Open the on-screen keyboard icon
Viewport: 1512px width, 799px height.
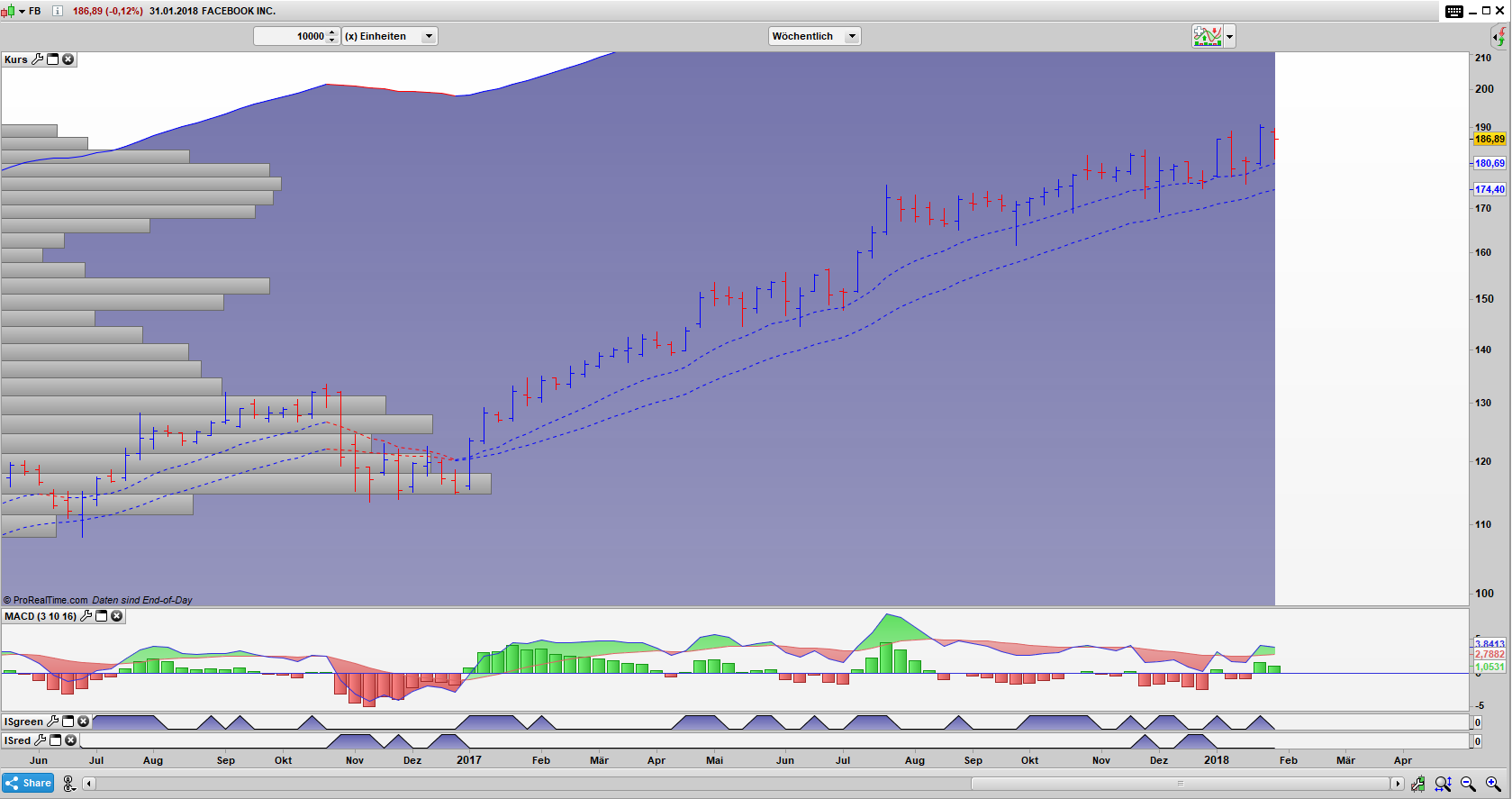(x=1454, y=11)
